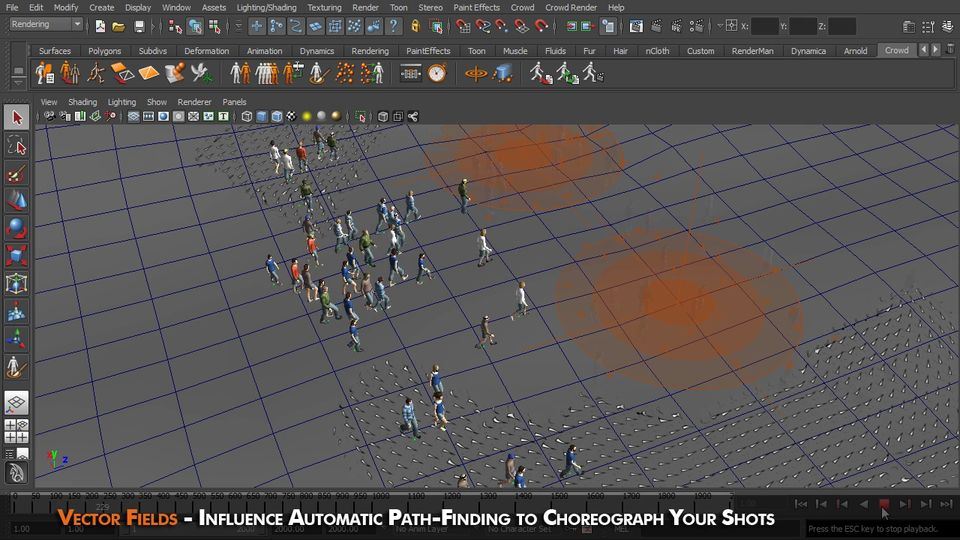Click the shelf trash can icon

click(x=950, y=50)
